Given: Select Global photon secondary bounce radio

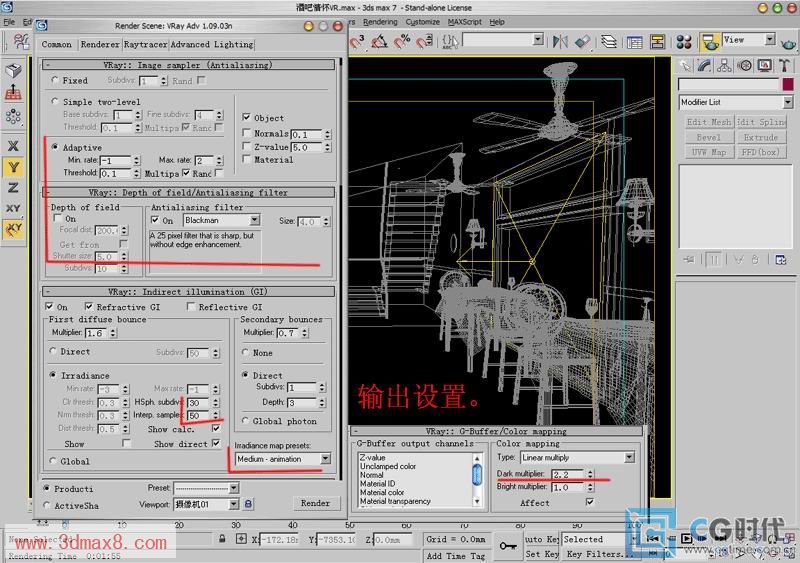Looking at the screenshot, I should pyautogui.click(x=246, y=421).
